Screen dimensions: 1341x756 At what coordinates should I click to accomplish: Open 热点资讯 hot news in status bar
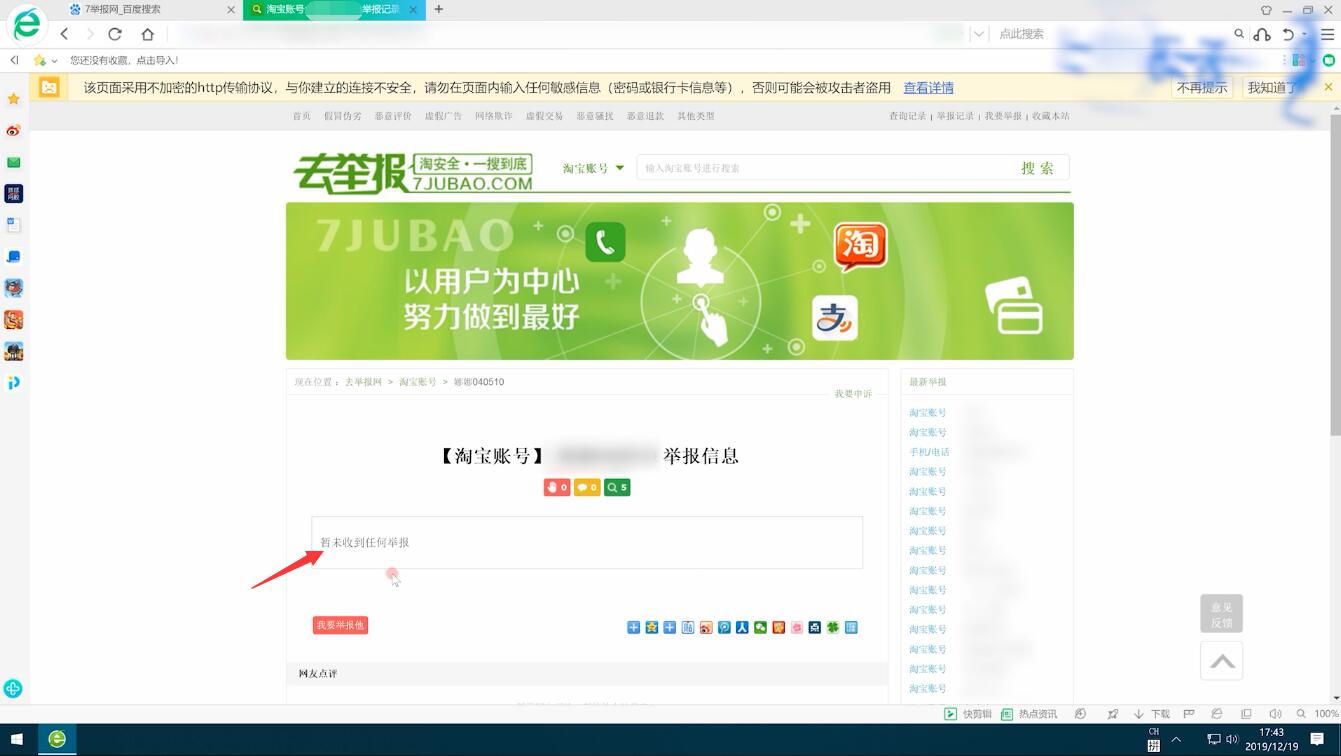1029,714
